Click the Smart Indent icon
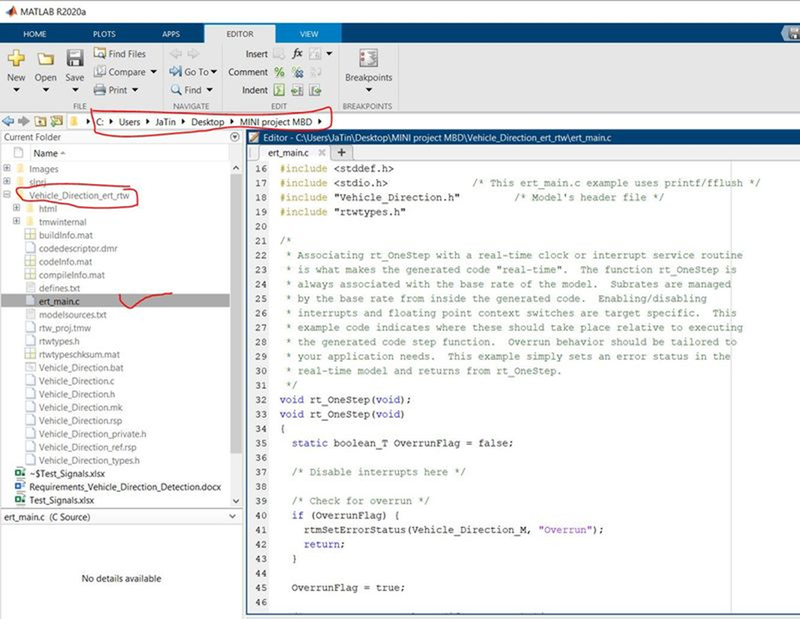The width and height of the screenshot is (800, 619). point(279,90)
